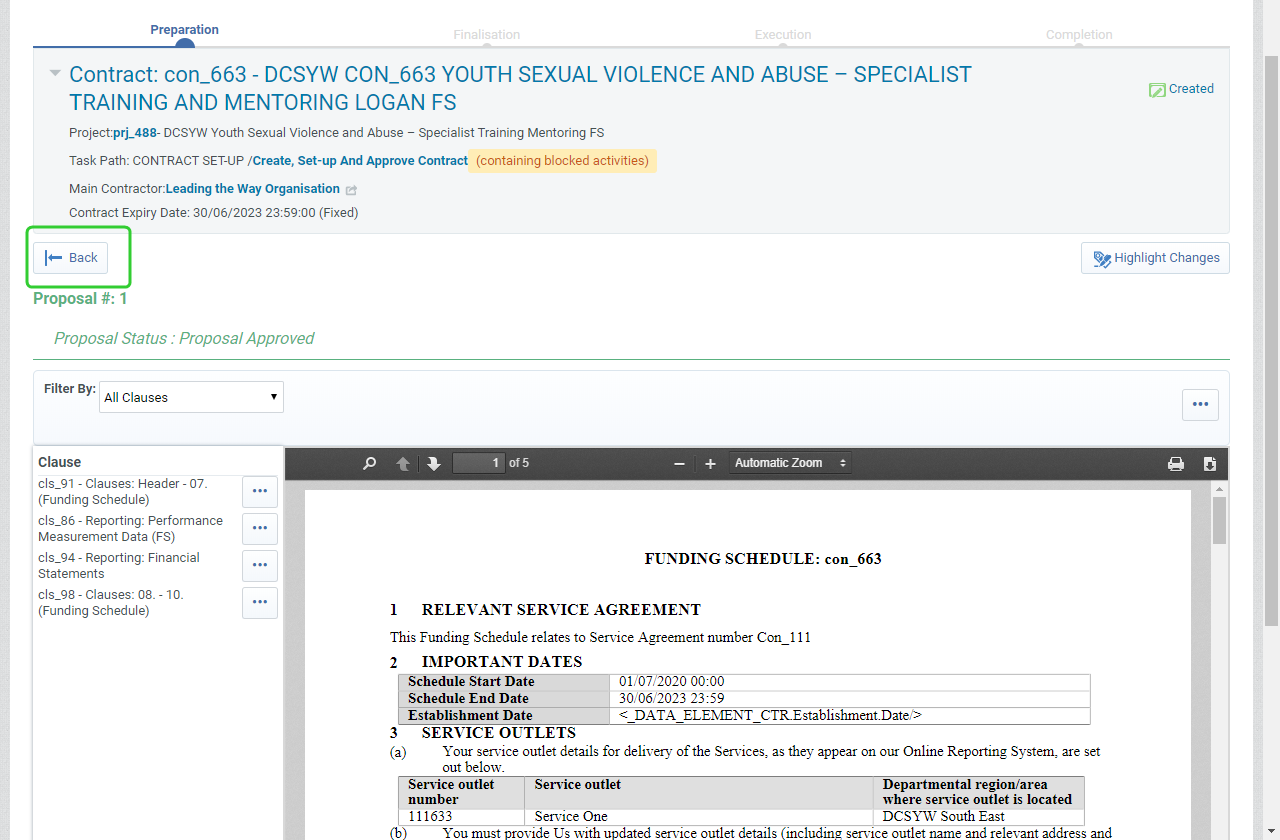Print the PDF document

(x=1176, y=464)
